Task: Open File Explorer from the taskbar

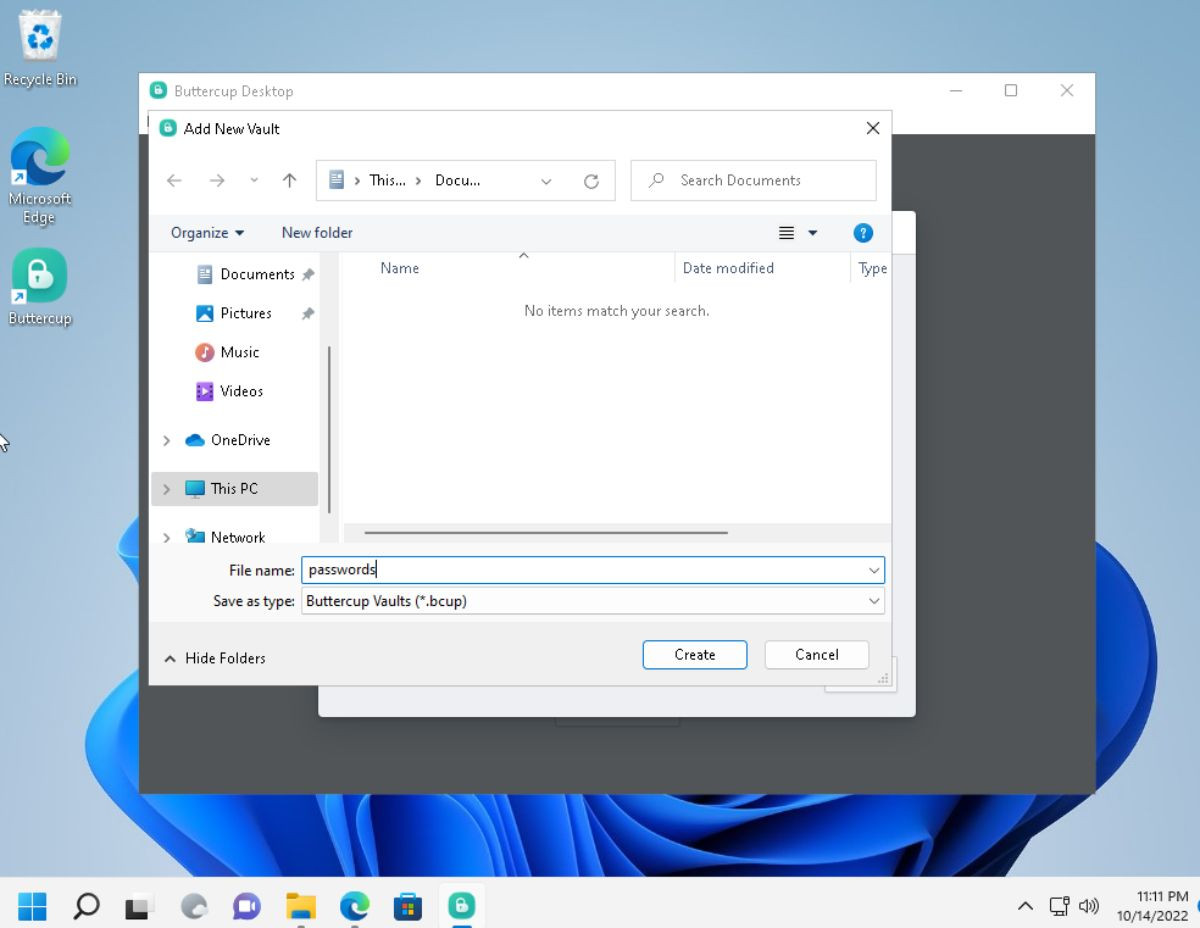Action: click(x=300, y=907)
